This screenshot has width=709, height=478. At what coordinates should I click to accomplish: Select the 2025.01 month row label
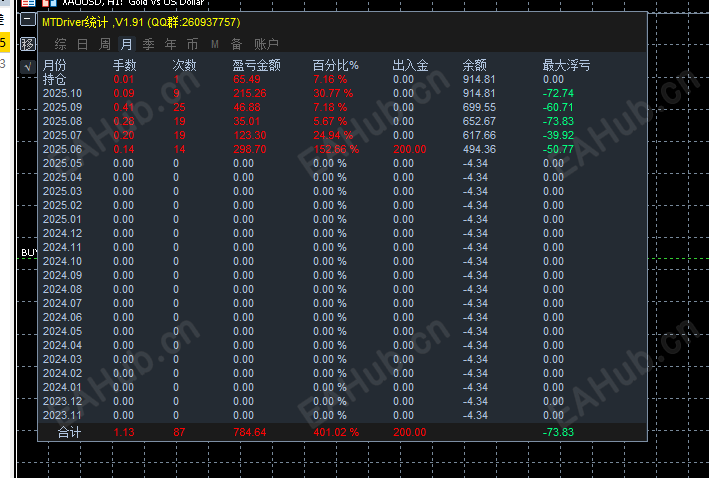62,220
